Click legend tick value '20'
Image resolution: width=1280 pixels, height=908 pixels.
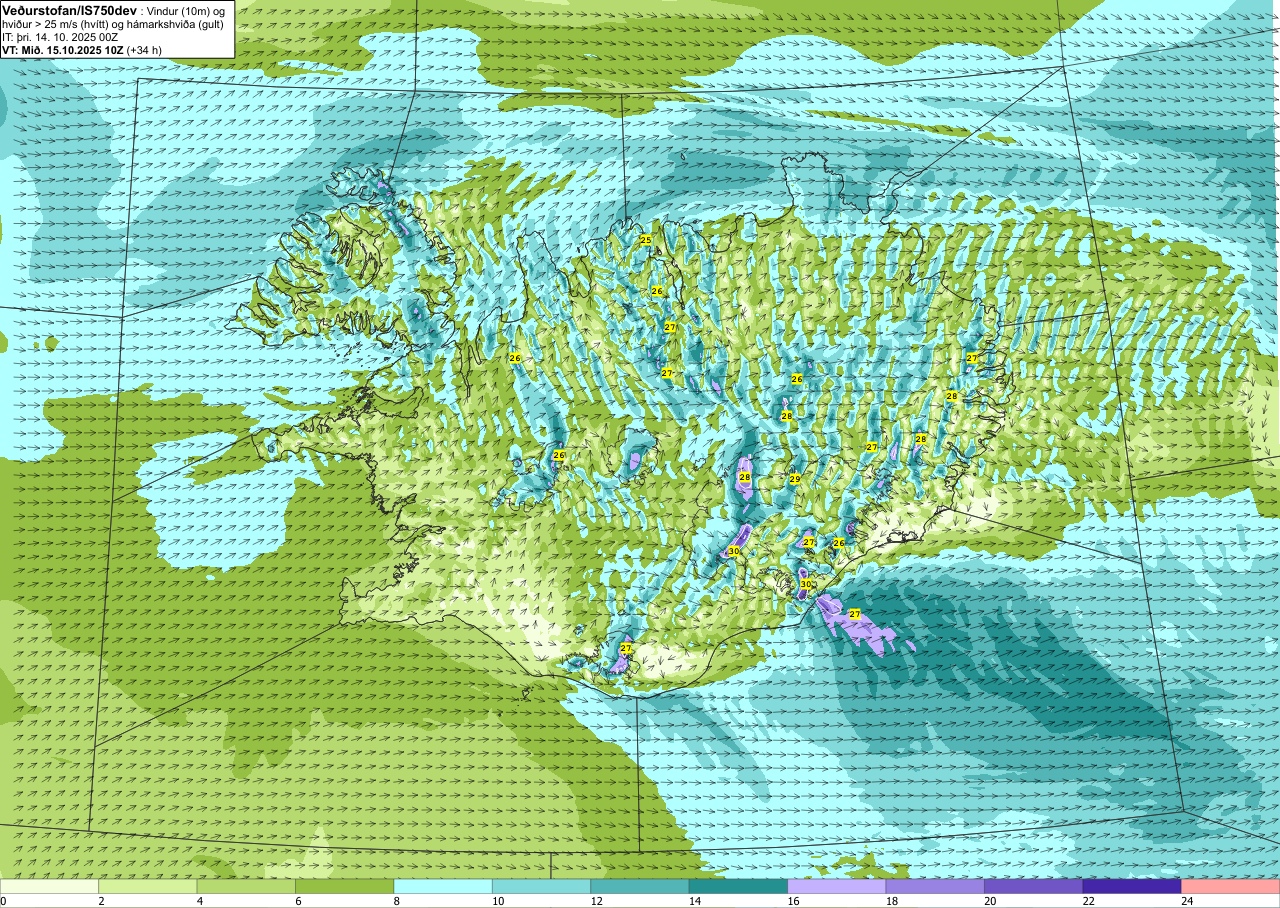pyautogui.click(x=990, y=901)
